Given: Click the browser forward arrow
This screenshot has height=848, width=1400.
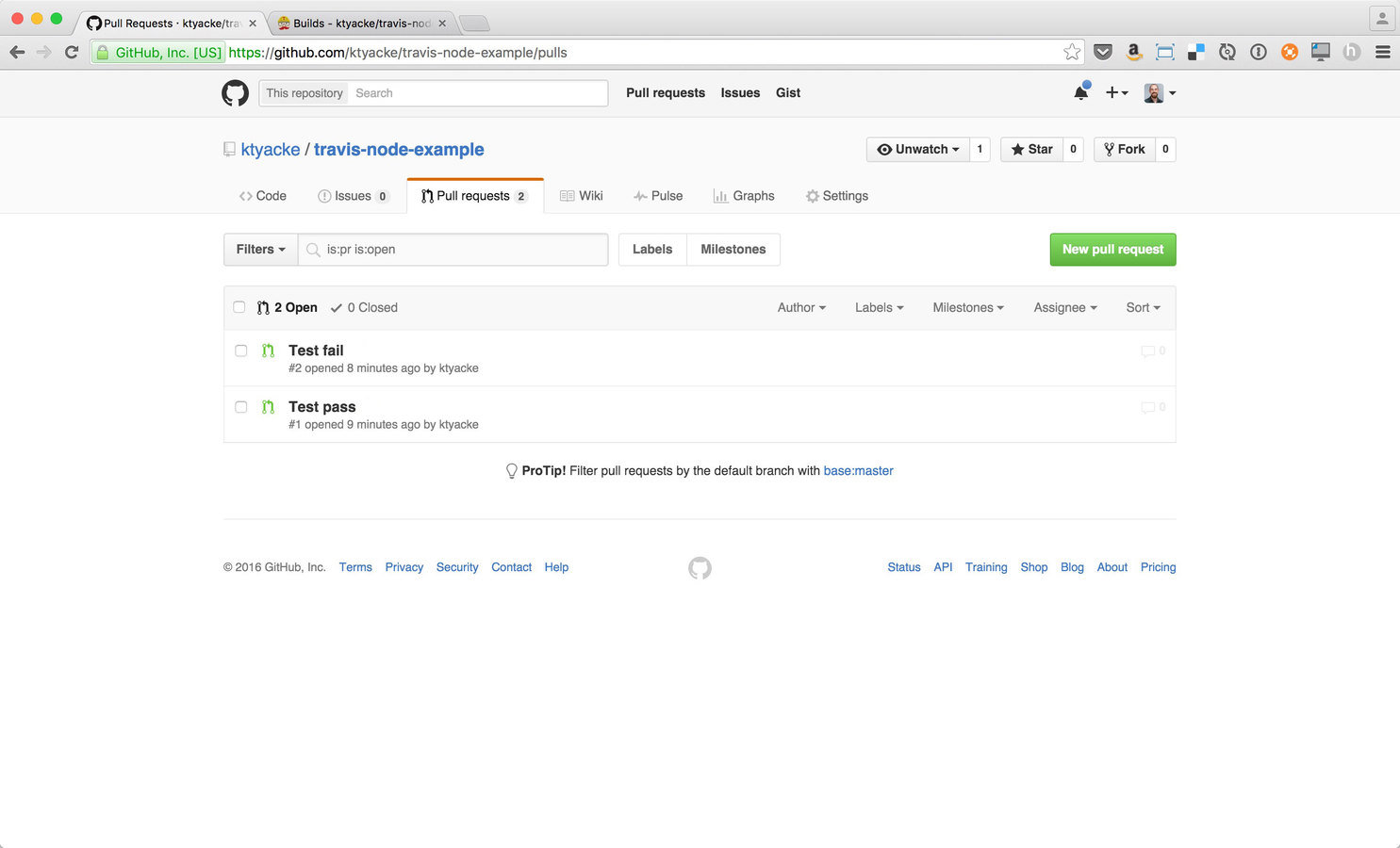Looking at the screenshot, I should click(x=43, y=53).
